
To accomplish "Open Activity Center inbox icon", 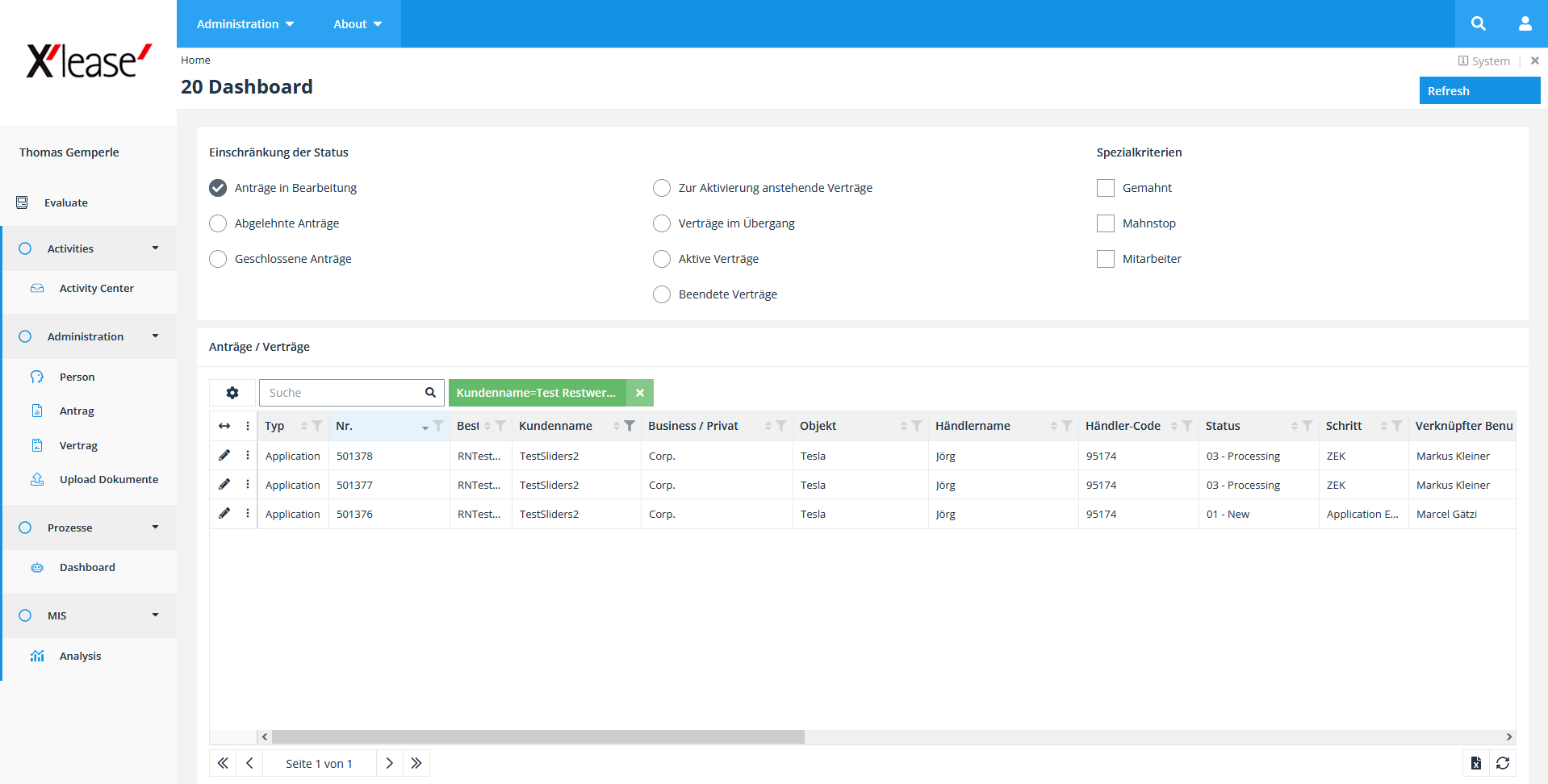I will (x=37, y=288).
